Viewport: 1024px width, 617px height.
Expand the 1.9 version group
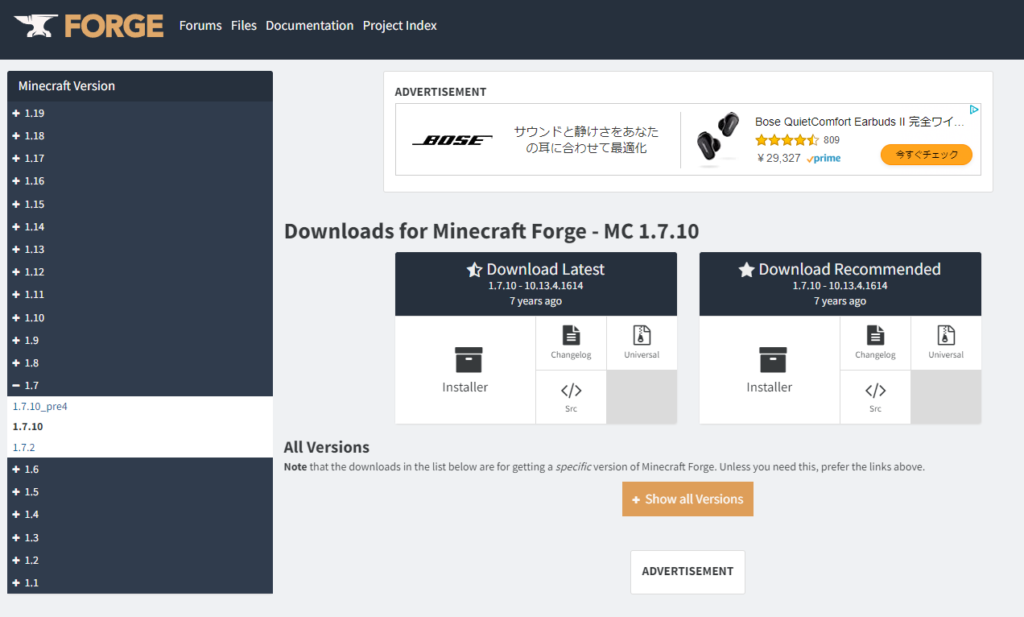pos(140,340)
